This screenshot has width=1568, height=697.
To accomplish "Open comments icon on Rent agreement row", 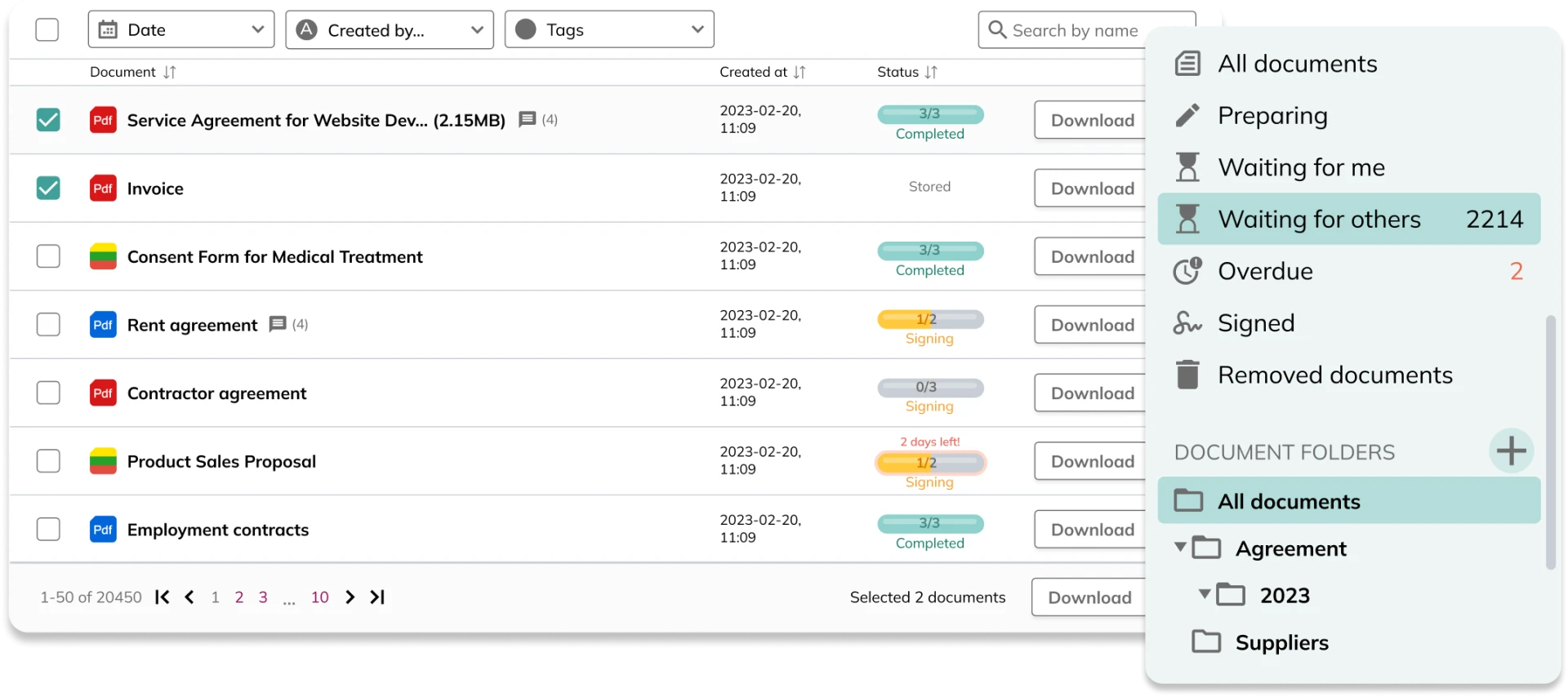I will (278, 324).
